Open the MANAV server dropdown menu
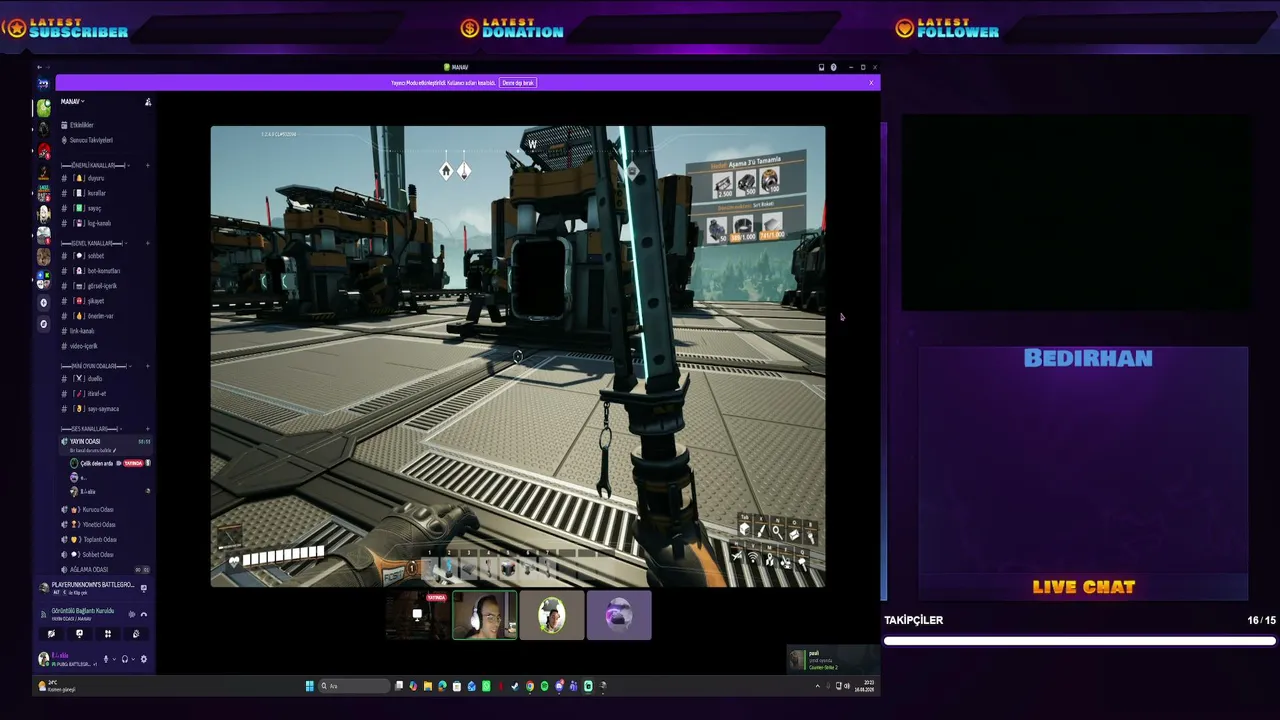This screenshot has width=1280, height=720. pyautogui.click(x=72, y=102)
